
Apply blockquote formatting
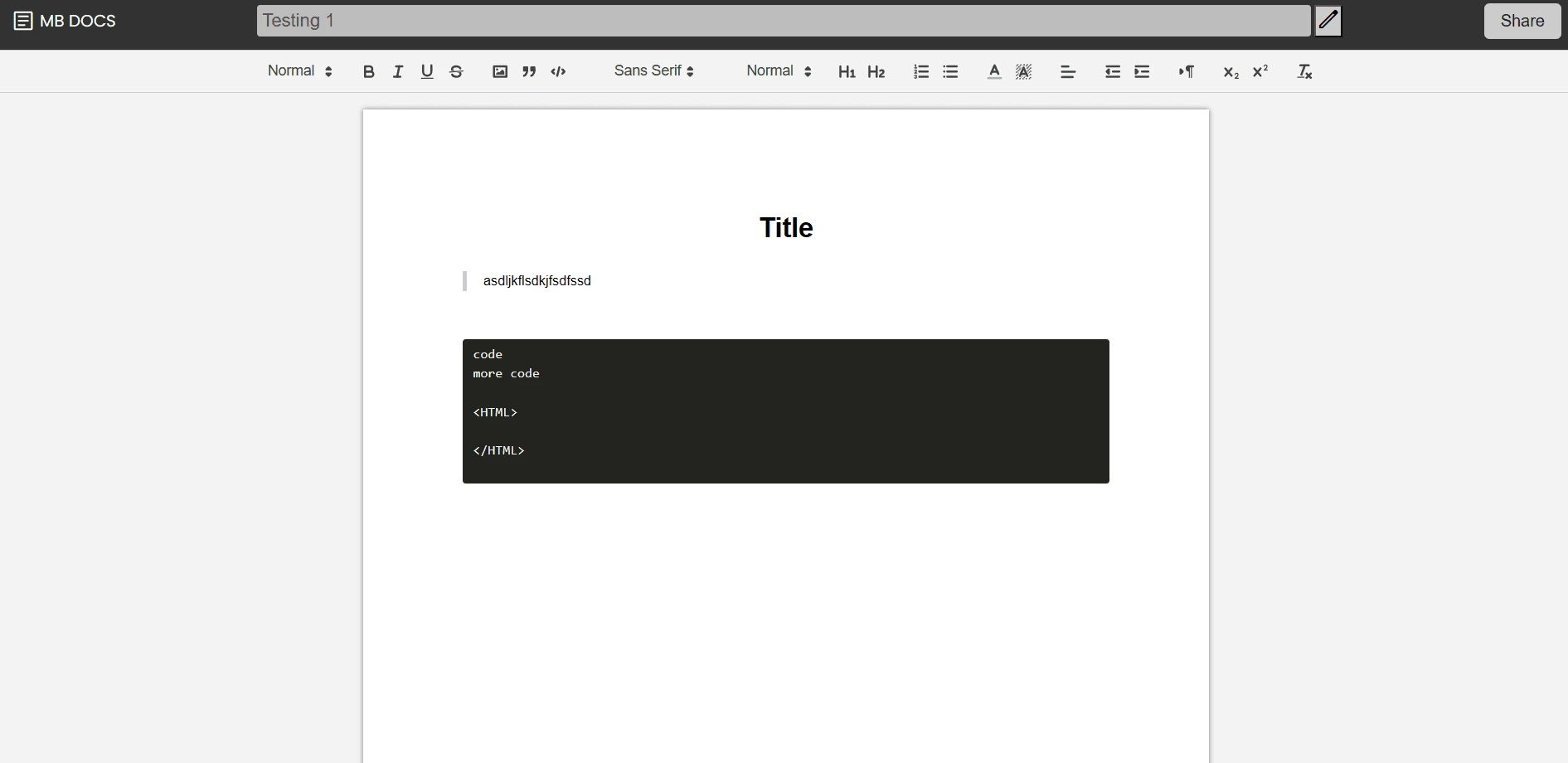click(x=529, y=71)
